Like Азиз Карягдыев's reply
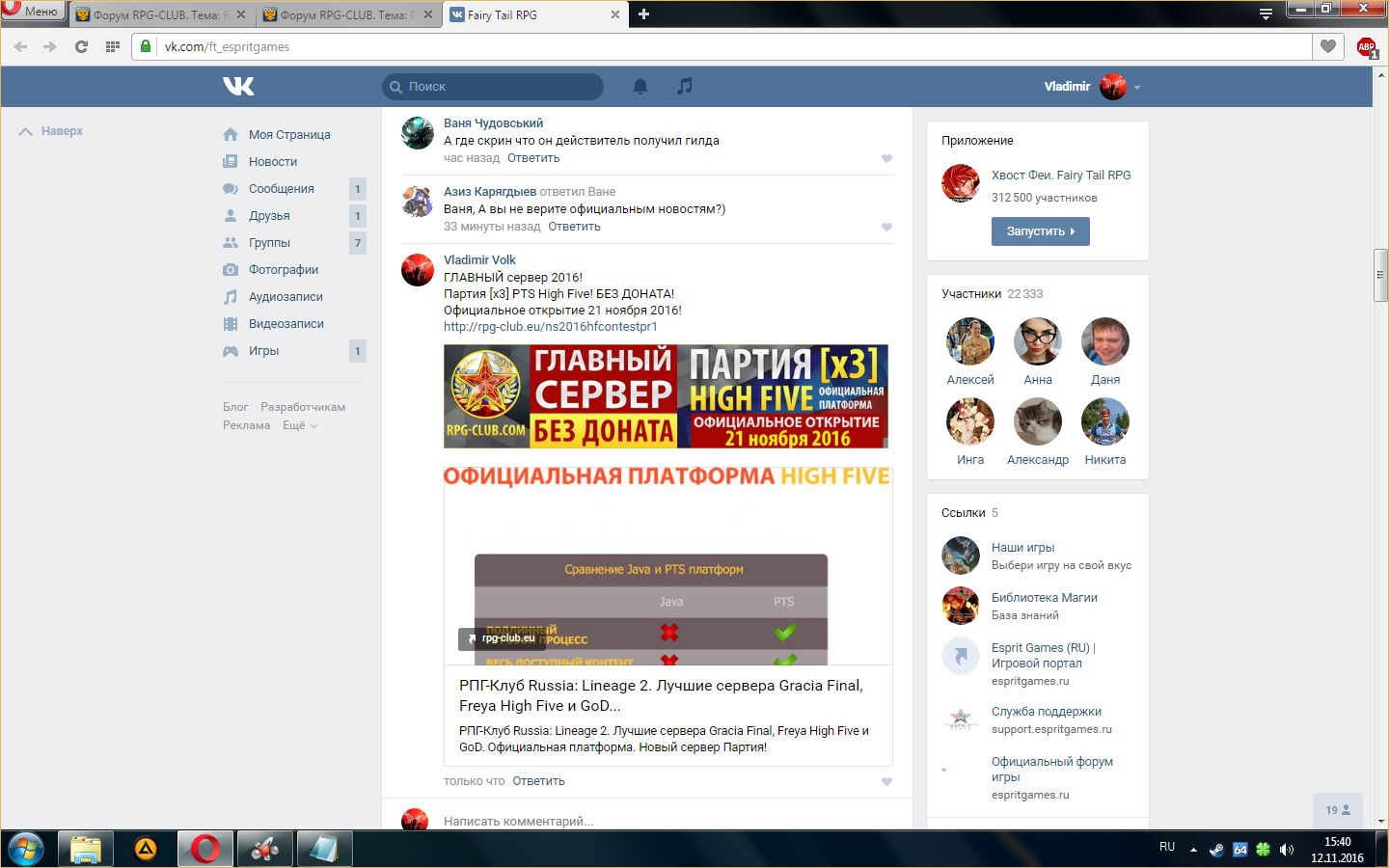1389x868 pixels. (886, 227)
